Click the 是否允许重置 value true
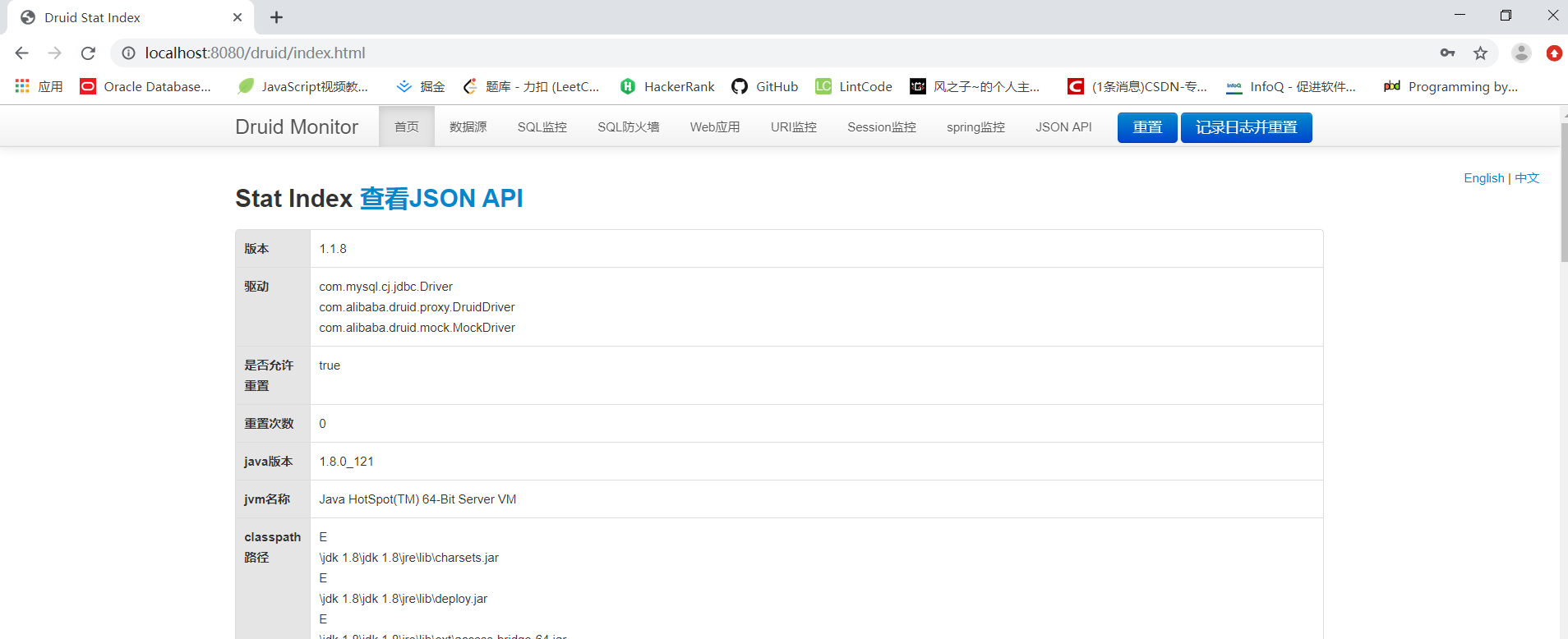1568x639 pixels. 330,365
